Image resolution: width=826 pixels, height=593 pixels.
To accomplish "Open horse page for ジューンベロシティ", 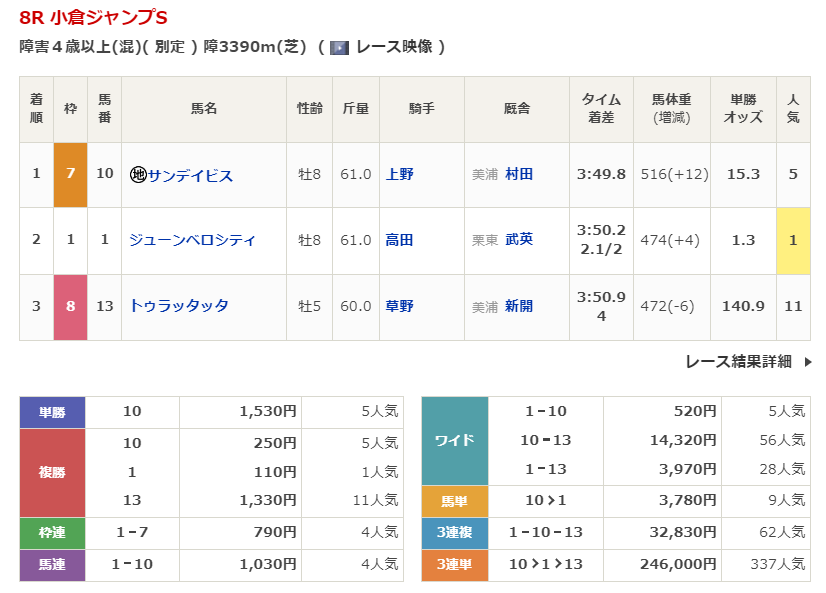I will (192, 240).
